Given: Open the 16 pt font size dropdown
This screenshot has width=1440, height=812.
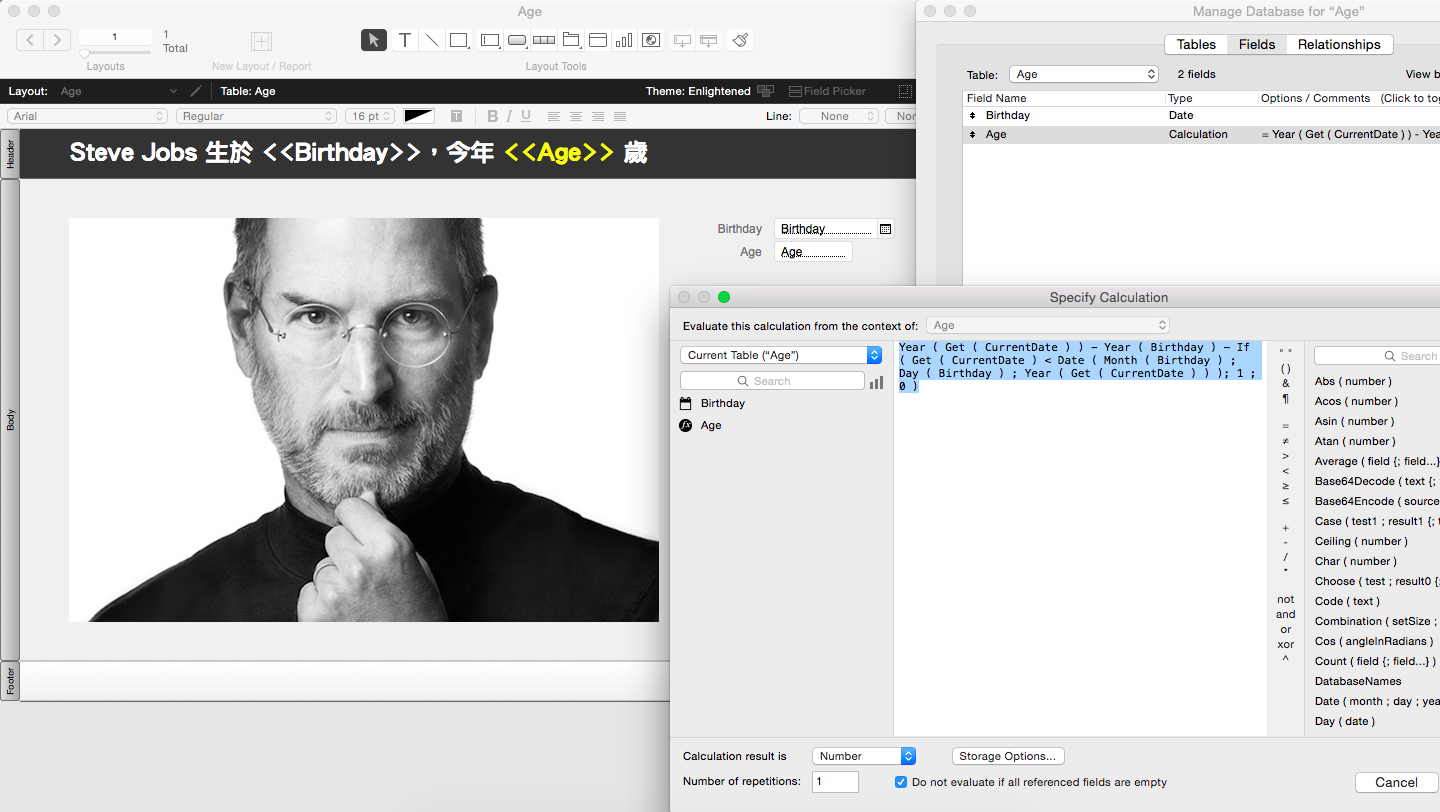Looking at the screenshot, I should pos(370,116).
